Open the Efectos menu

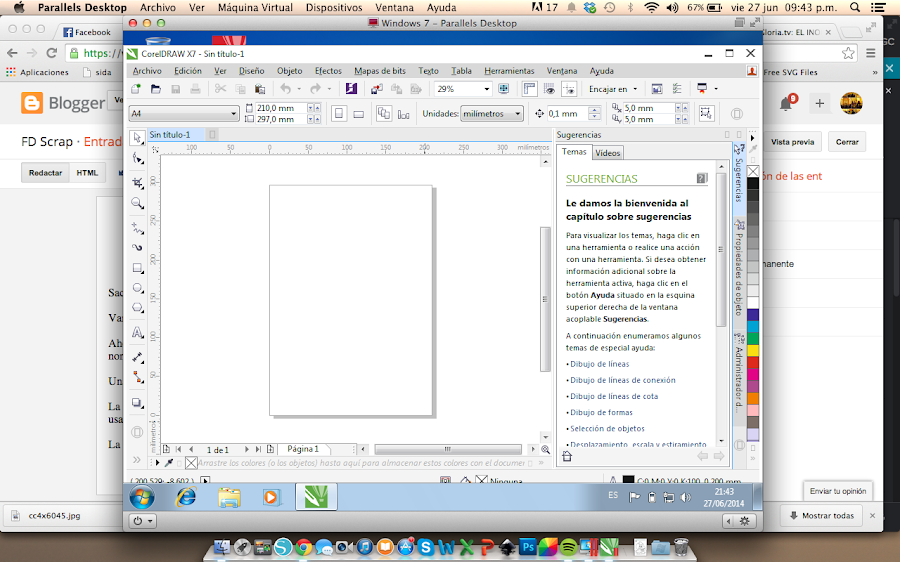pos(328,71)
